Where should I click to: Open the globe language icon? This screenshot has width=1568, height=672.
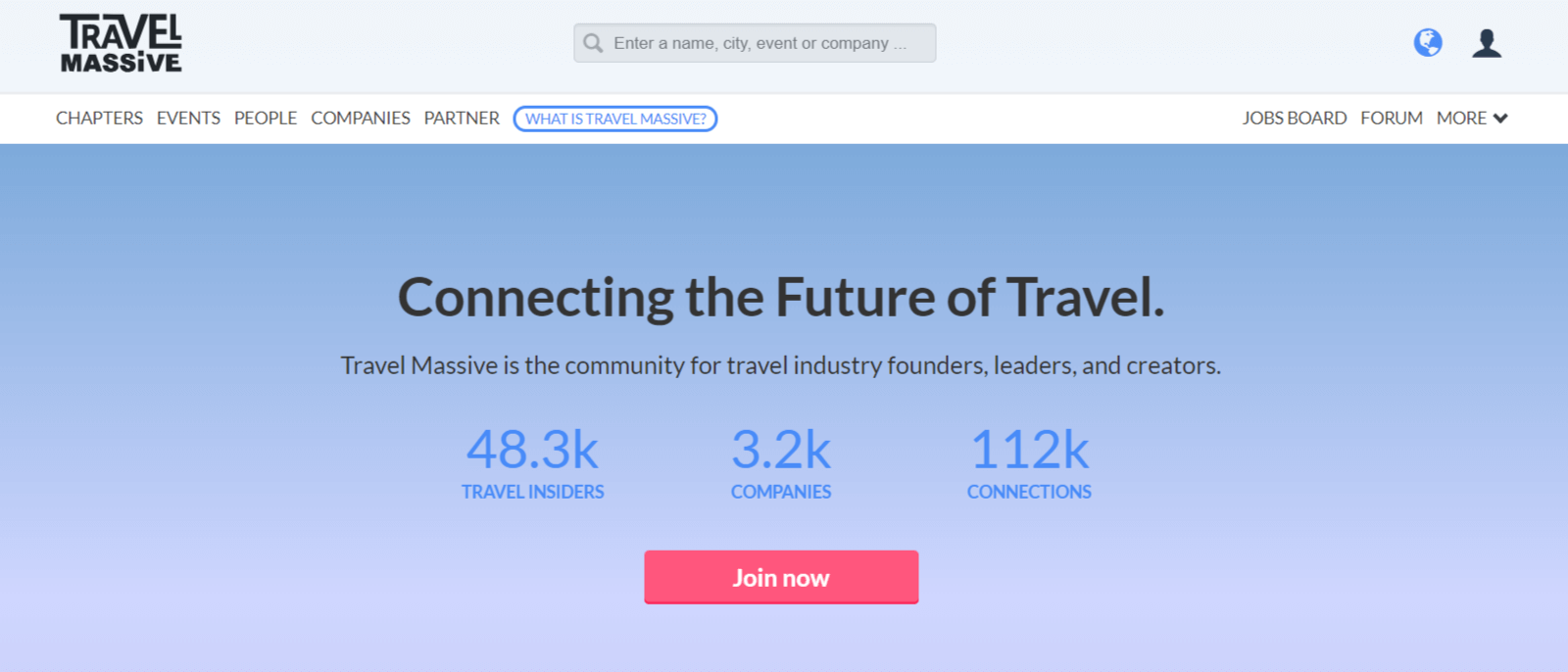click(x=1428, y=43)
